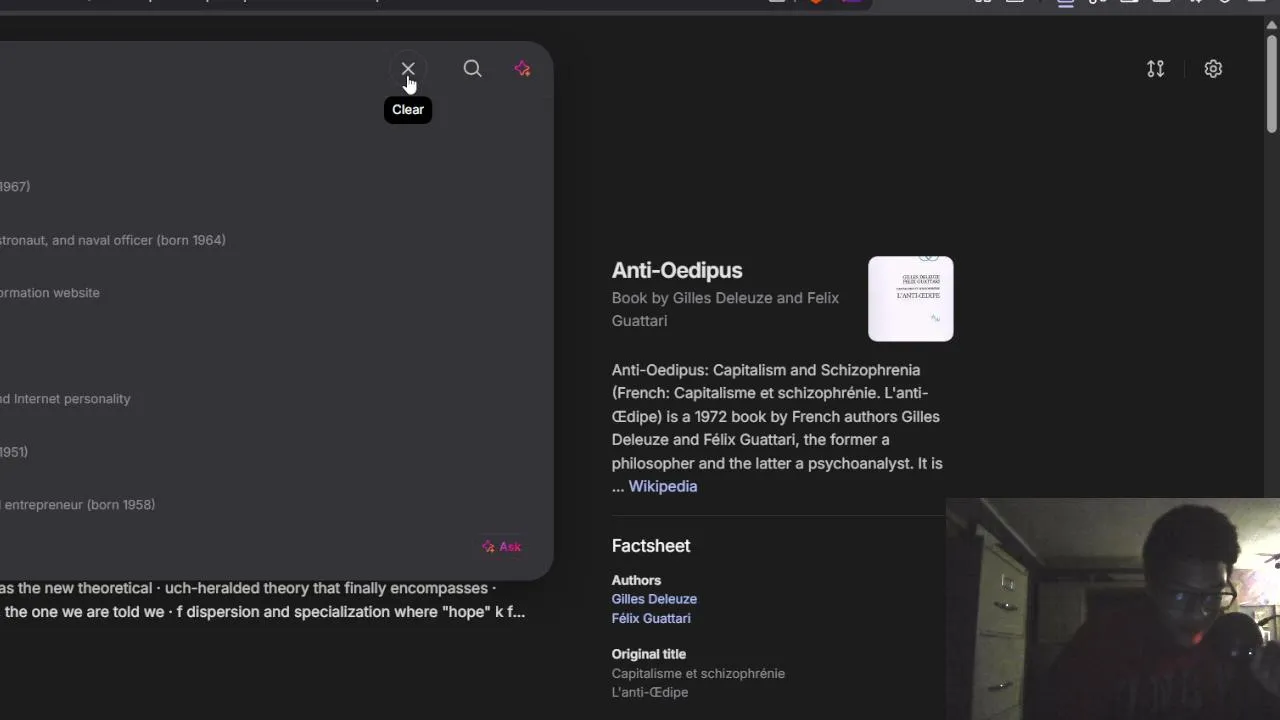Open the settings gear icon
The image size is (1280, 720).
[x=1213, y=69]
